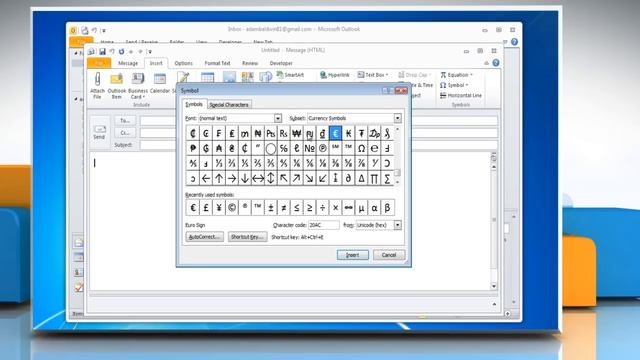Screen dimensions: 640x360
Task: Pick copyright sign from recently used symbols
Action: point(232,208)
